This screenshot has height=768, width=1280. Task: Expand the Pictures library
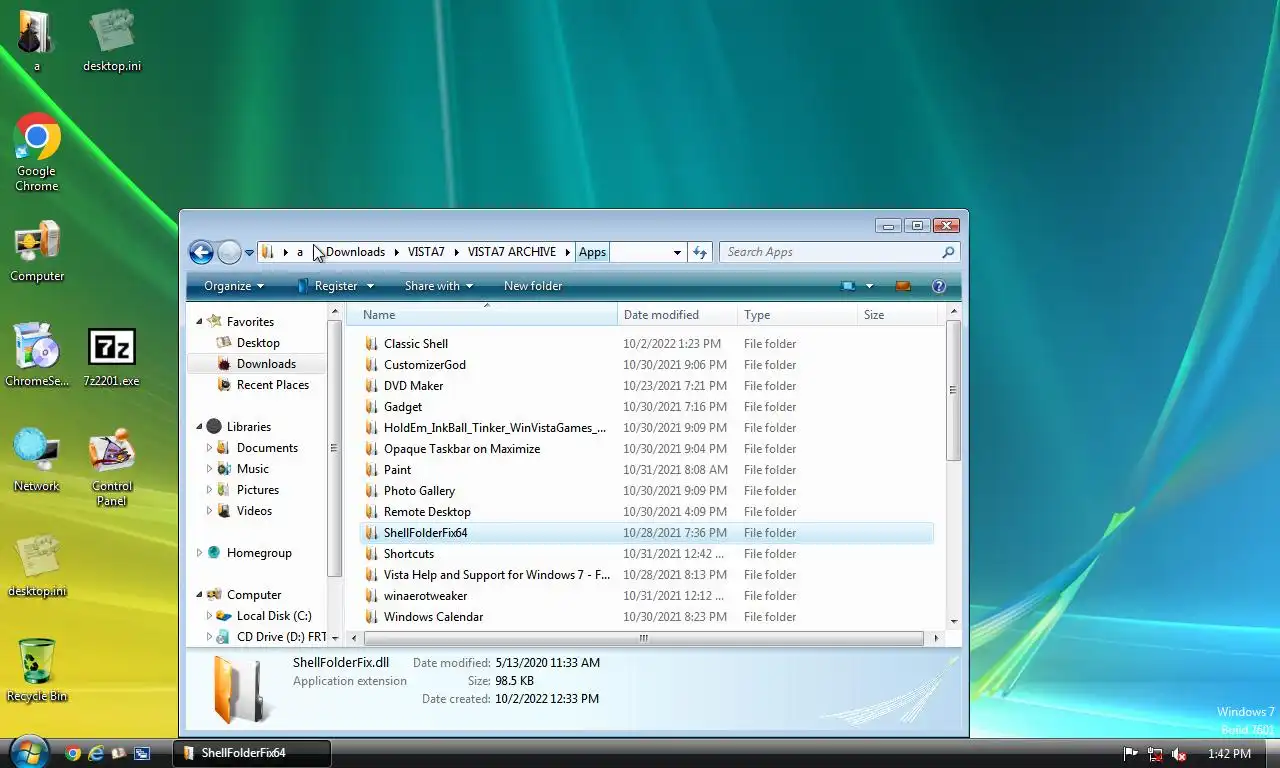click(x=209, y=490)
